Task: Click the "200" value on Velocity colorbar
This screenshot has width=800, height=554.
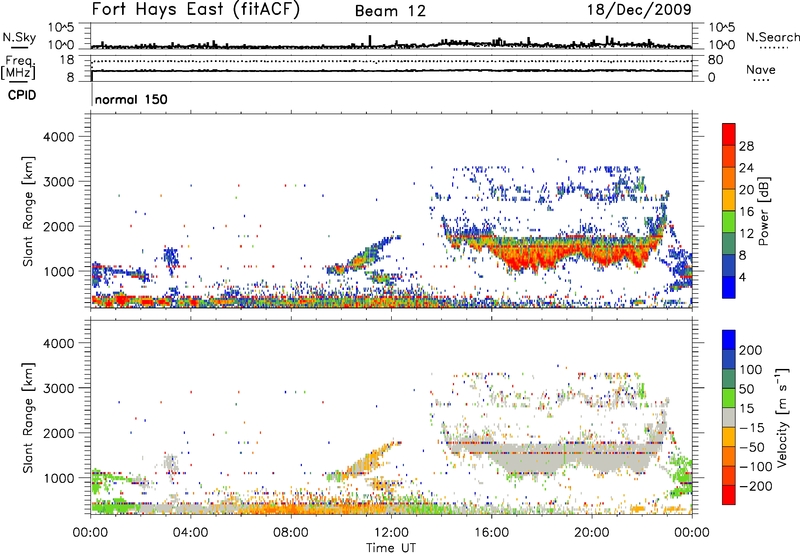Action: click(x=751, y=350)
